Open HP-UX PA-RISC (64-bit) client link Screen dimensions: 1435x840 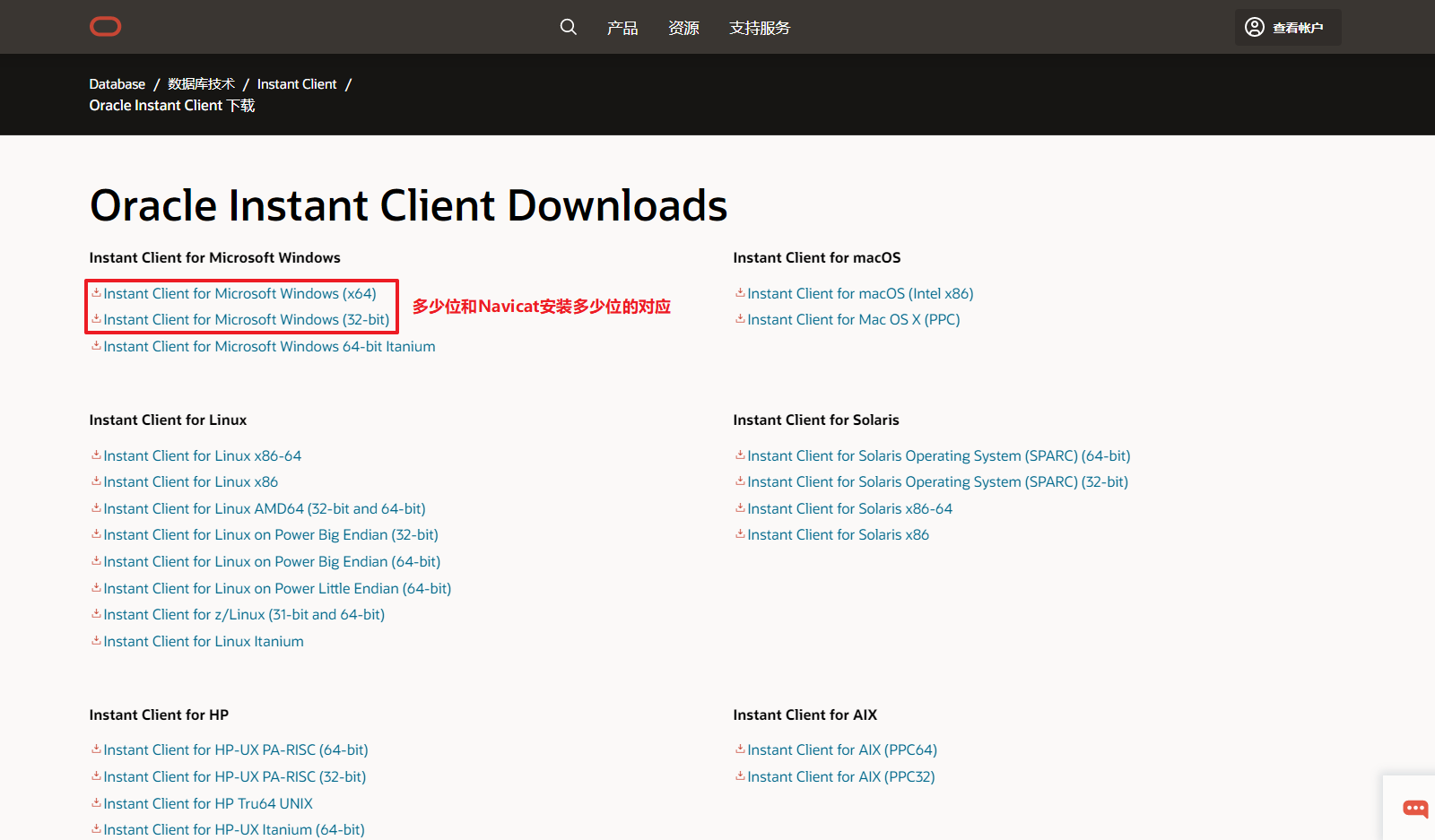(236, 750)
